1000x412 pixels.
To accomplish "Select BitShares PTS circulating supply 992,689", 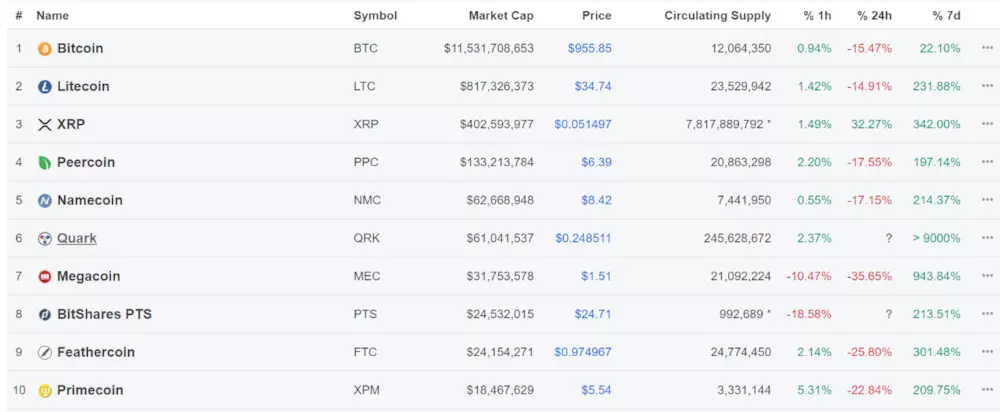I will pos(744,314).
